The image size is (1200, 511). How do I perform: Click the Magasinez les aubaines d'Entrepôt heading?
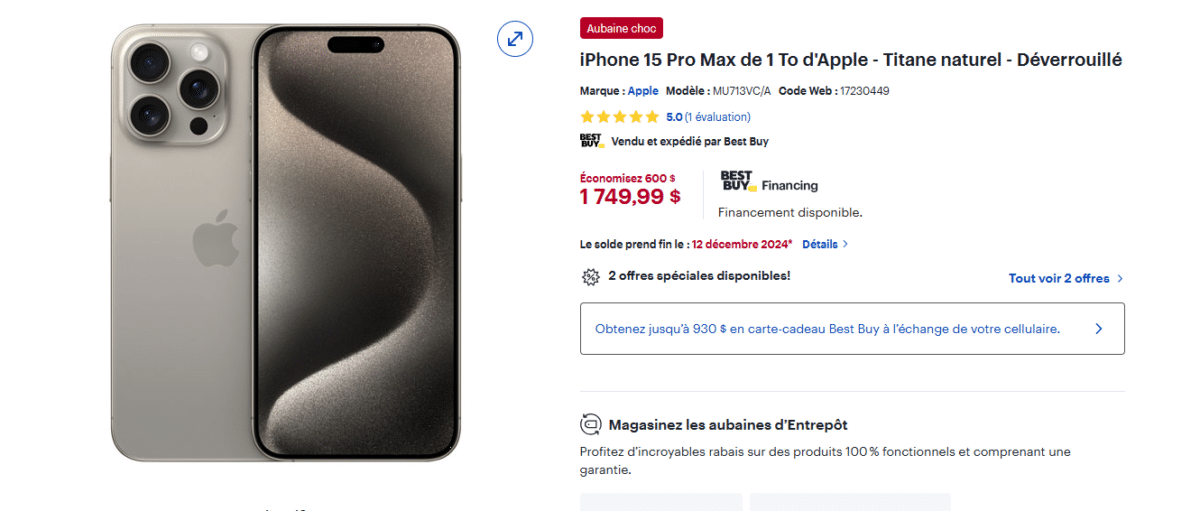pyautogui.click(x=728, y=425)
